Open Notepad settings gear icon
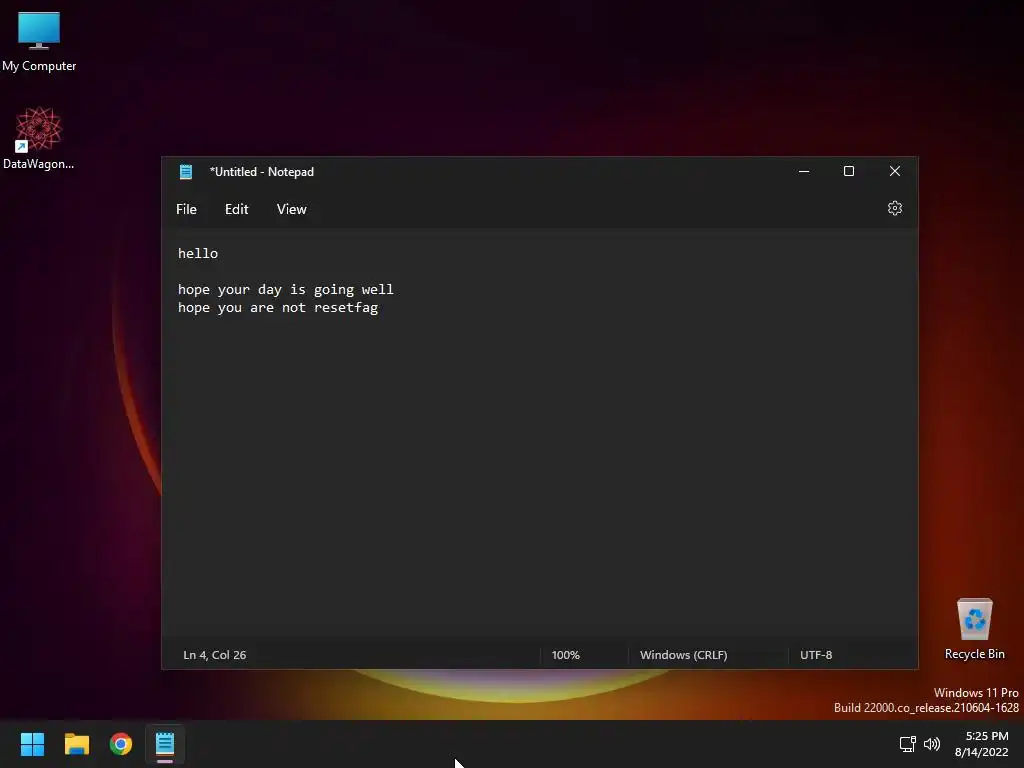The width and height of the screenshot is (1024, 768). click(x=895, y=208)
